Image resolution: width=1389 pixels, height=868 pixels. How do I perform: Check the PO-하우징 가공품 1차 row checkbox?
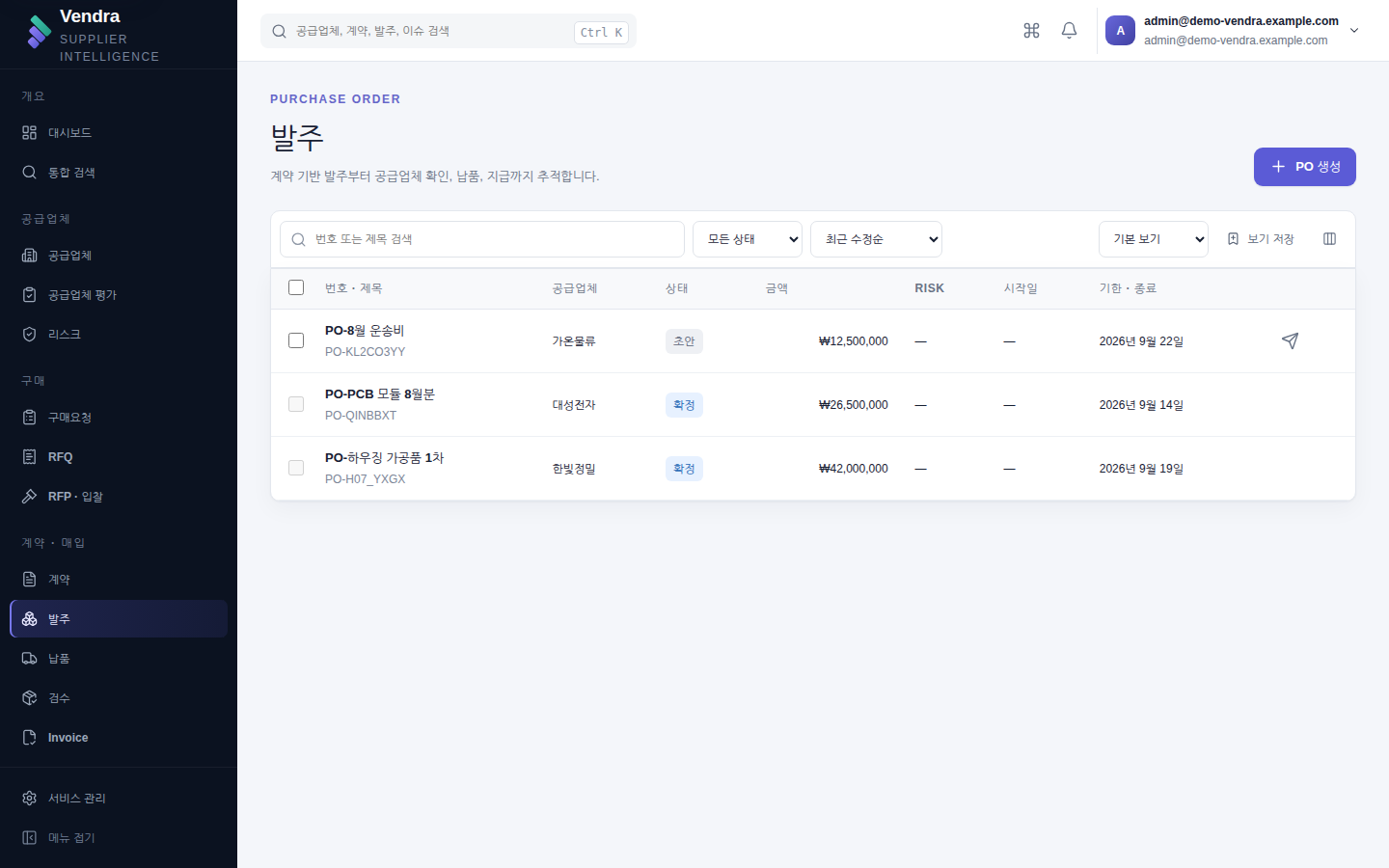click(296, 468)
